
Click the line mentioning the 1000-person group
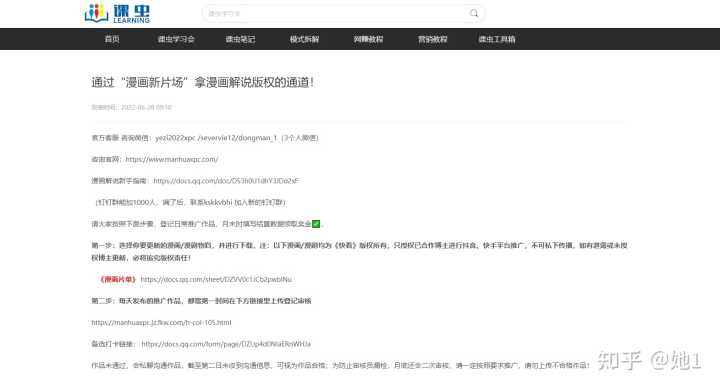190,202
